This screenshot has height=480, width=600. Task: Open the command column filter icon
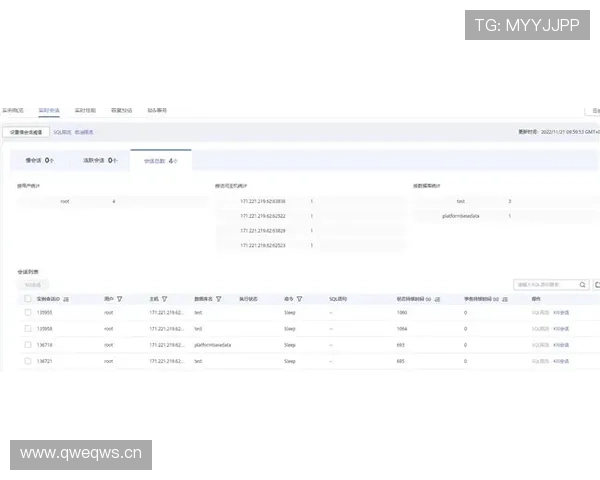pyautogui.click(x=299, y=299)
